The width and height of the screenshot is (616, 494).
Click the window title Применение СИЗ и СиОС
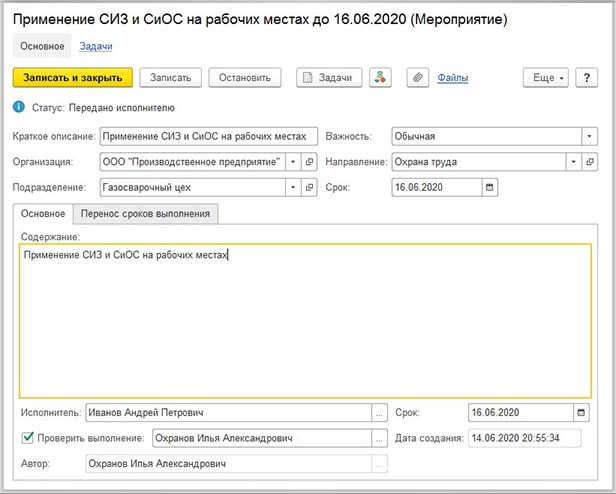pos(260,19)
